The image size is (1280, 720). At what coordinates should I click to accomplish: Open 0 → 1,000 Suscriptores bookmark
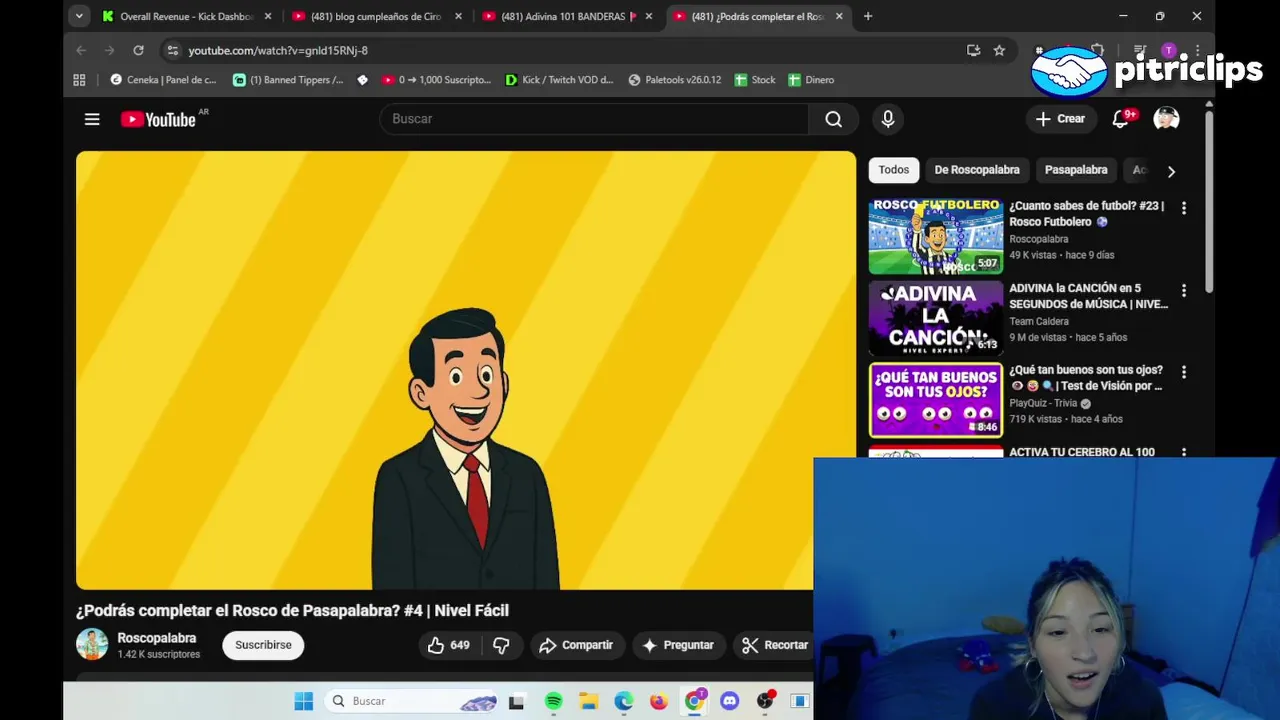click(437, 80)
